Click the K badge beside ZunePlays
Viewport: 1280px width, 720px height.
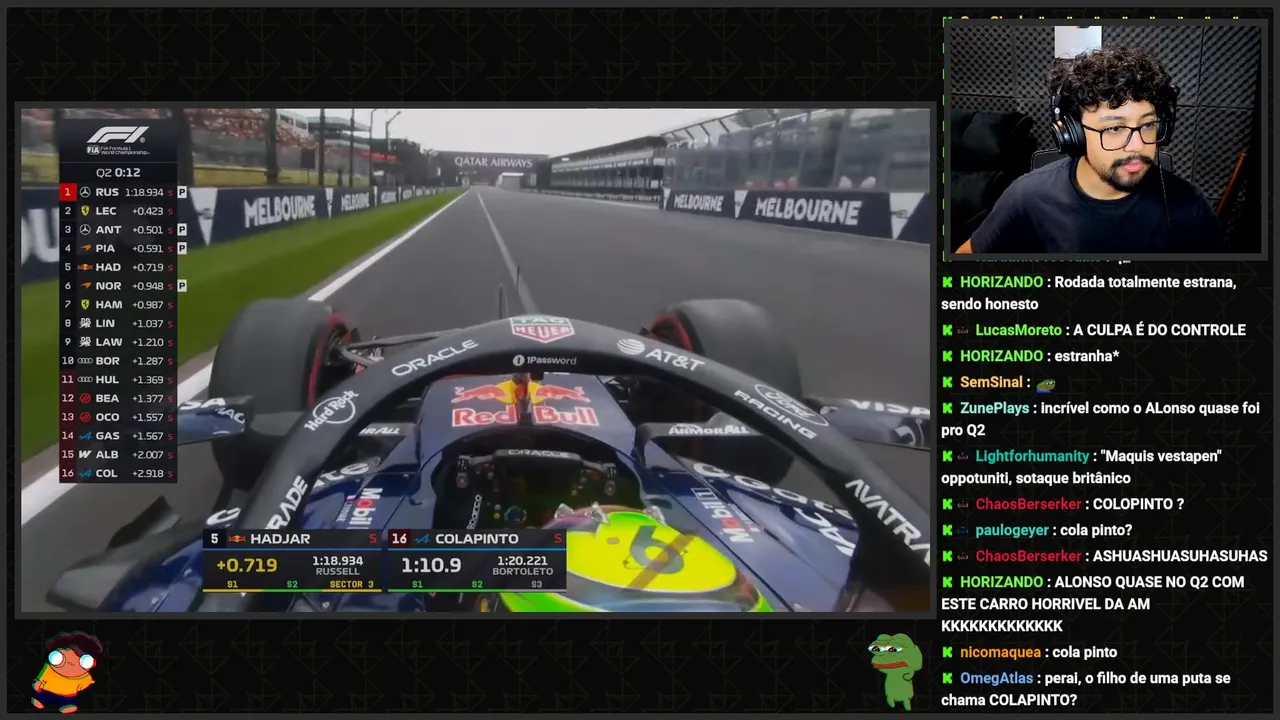coord(947,408)
